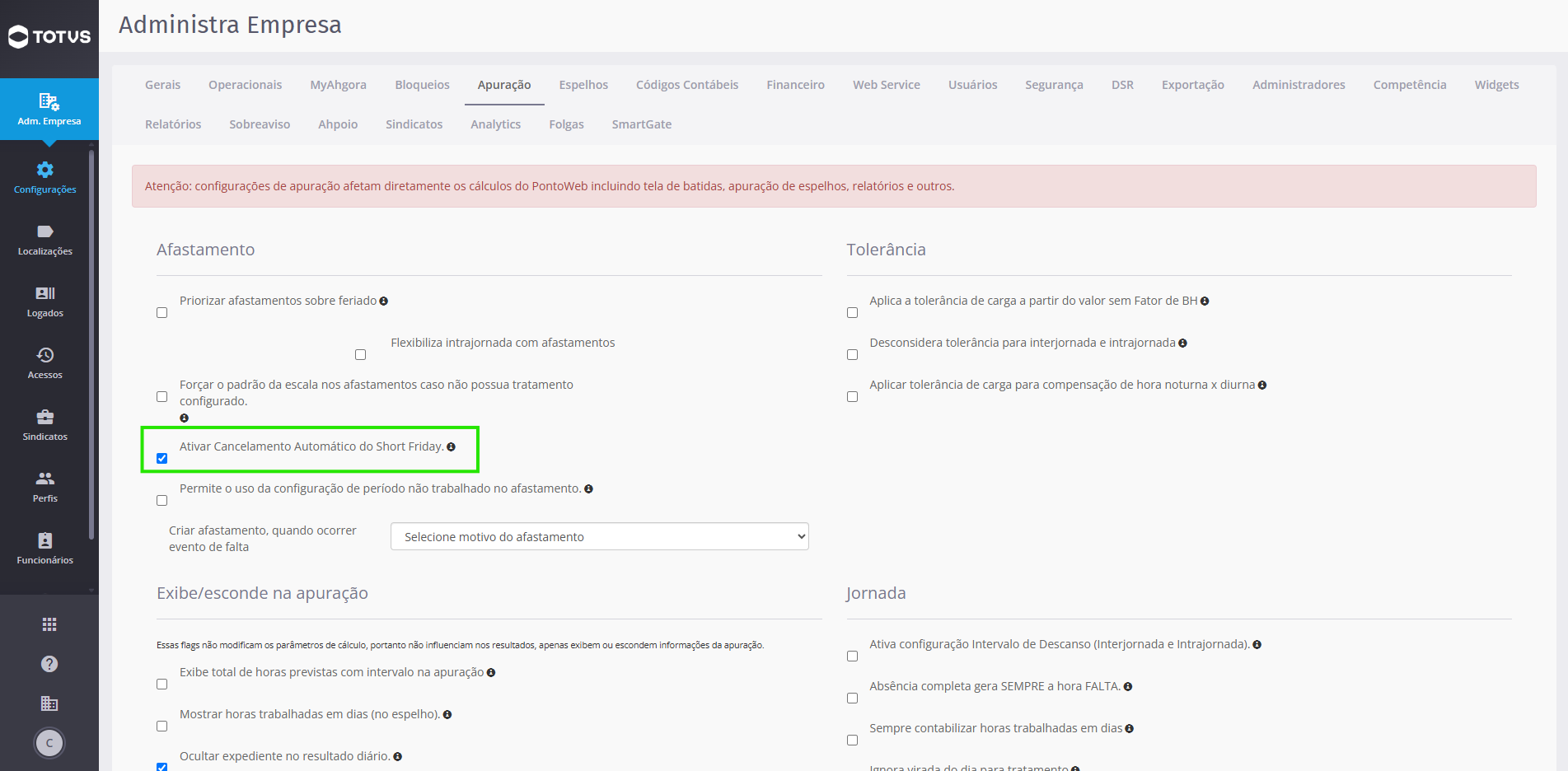Check Aplica a tolerância de carga sem Fator

click(853, 313)
